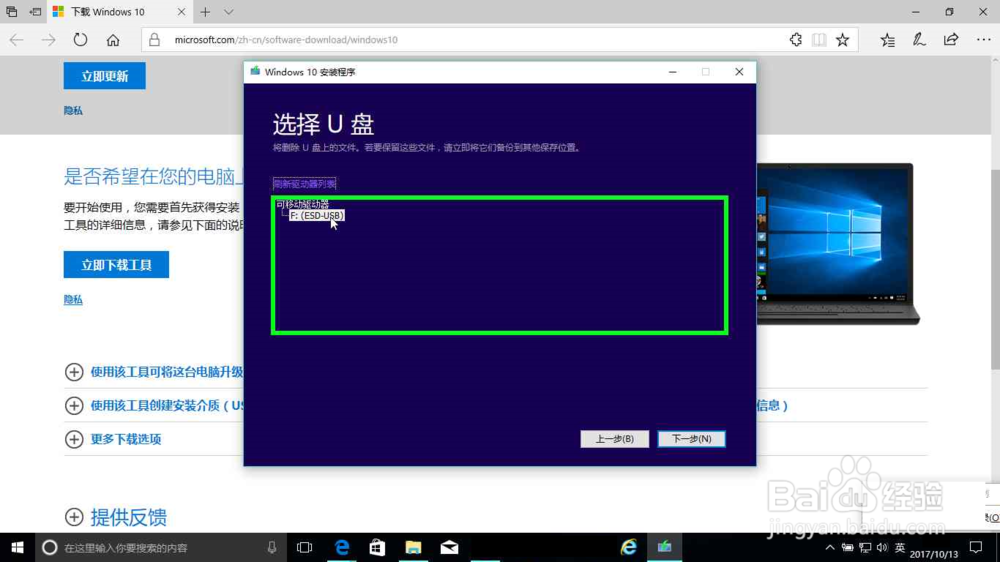Expand 更多下载选项 section
Screen dimensions: 1000x562
coord(113,439)
